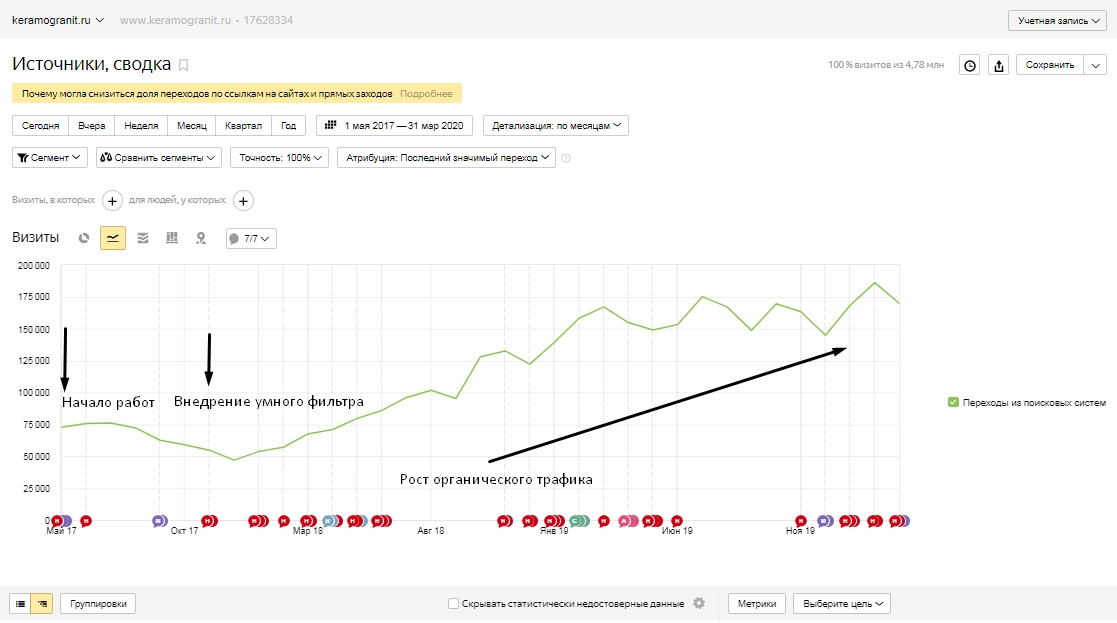
Task: Open the 'Подробнее' link in yellow notice
Action: click(x=426, y=93)
